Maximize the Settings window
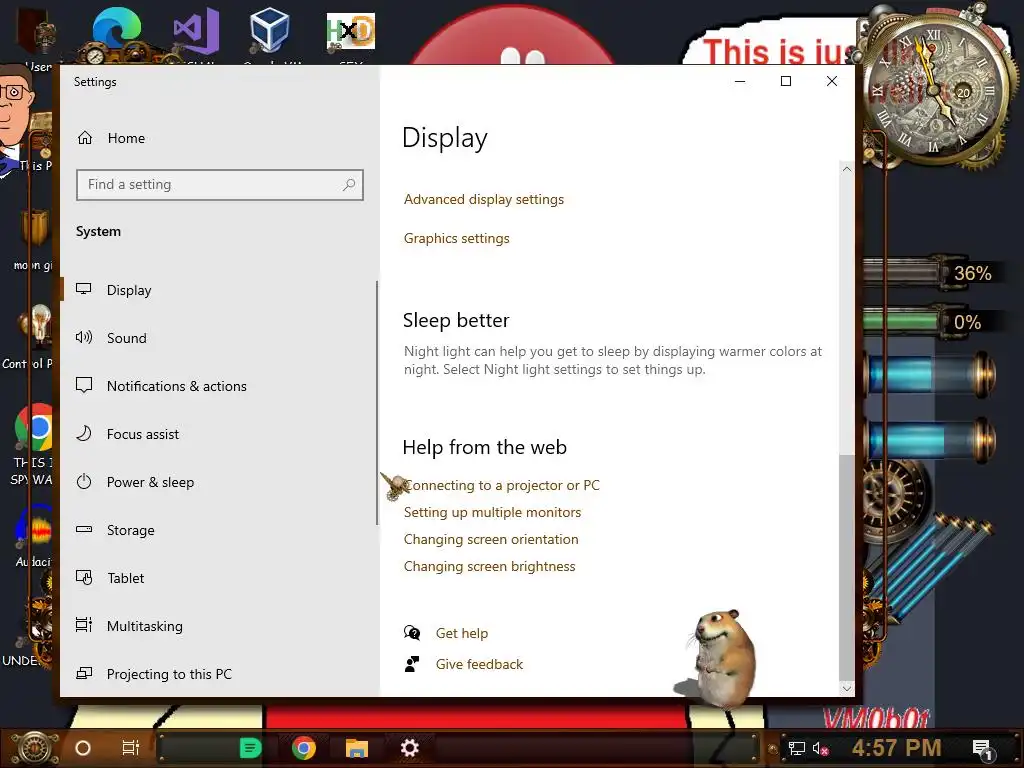1024x768 pixels. coord(786,81)
